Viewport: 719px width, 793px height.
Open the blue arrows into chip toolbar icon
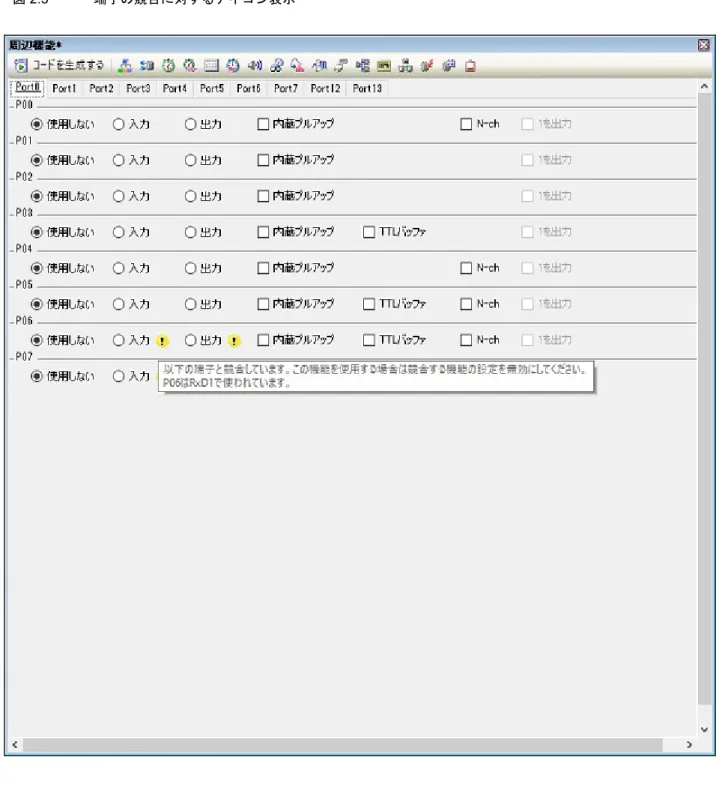click(320, 66)
